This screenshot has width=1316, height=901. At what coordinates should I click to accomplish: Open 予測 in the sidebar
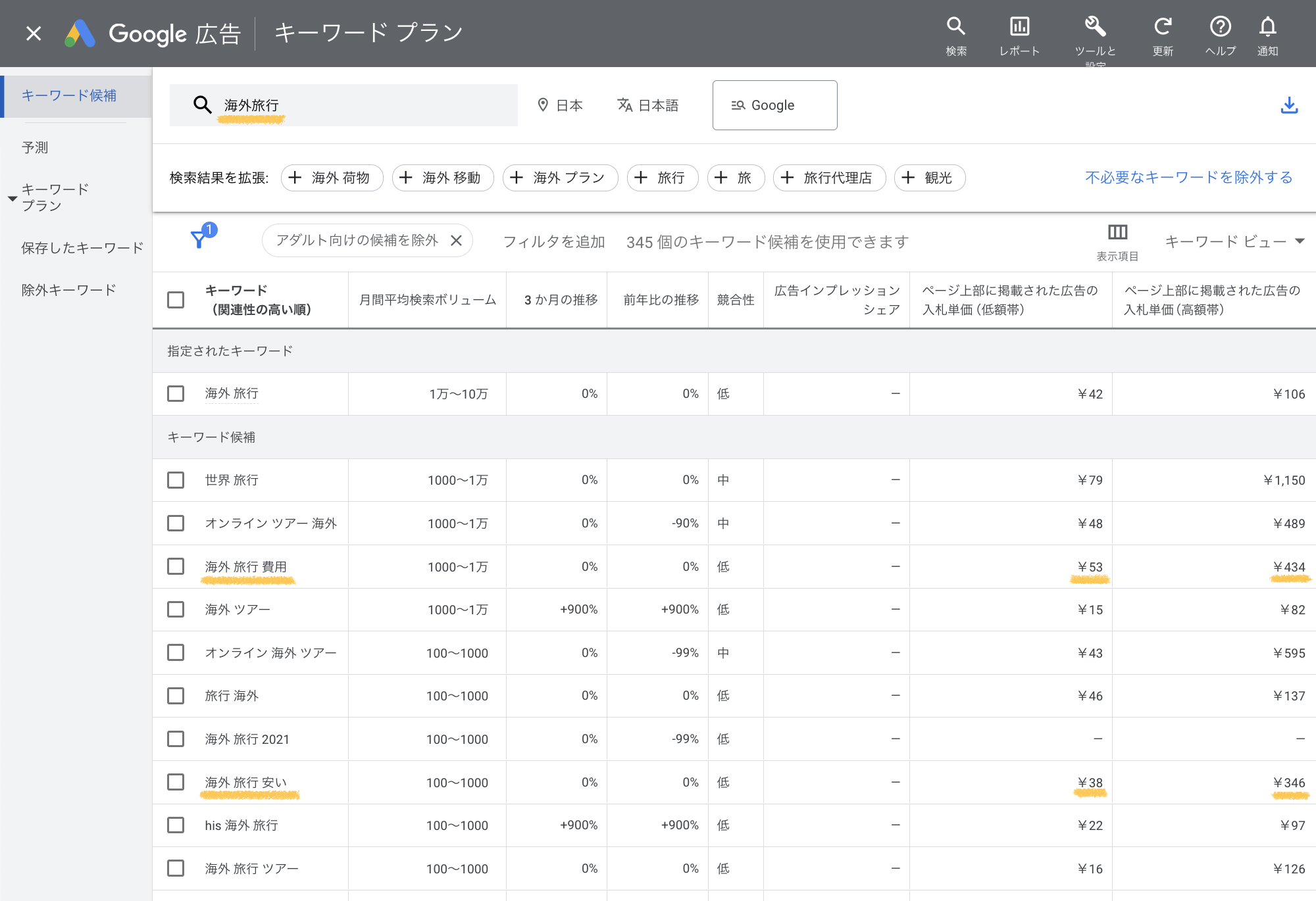tap(35, 147)
